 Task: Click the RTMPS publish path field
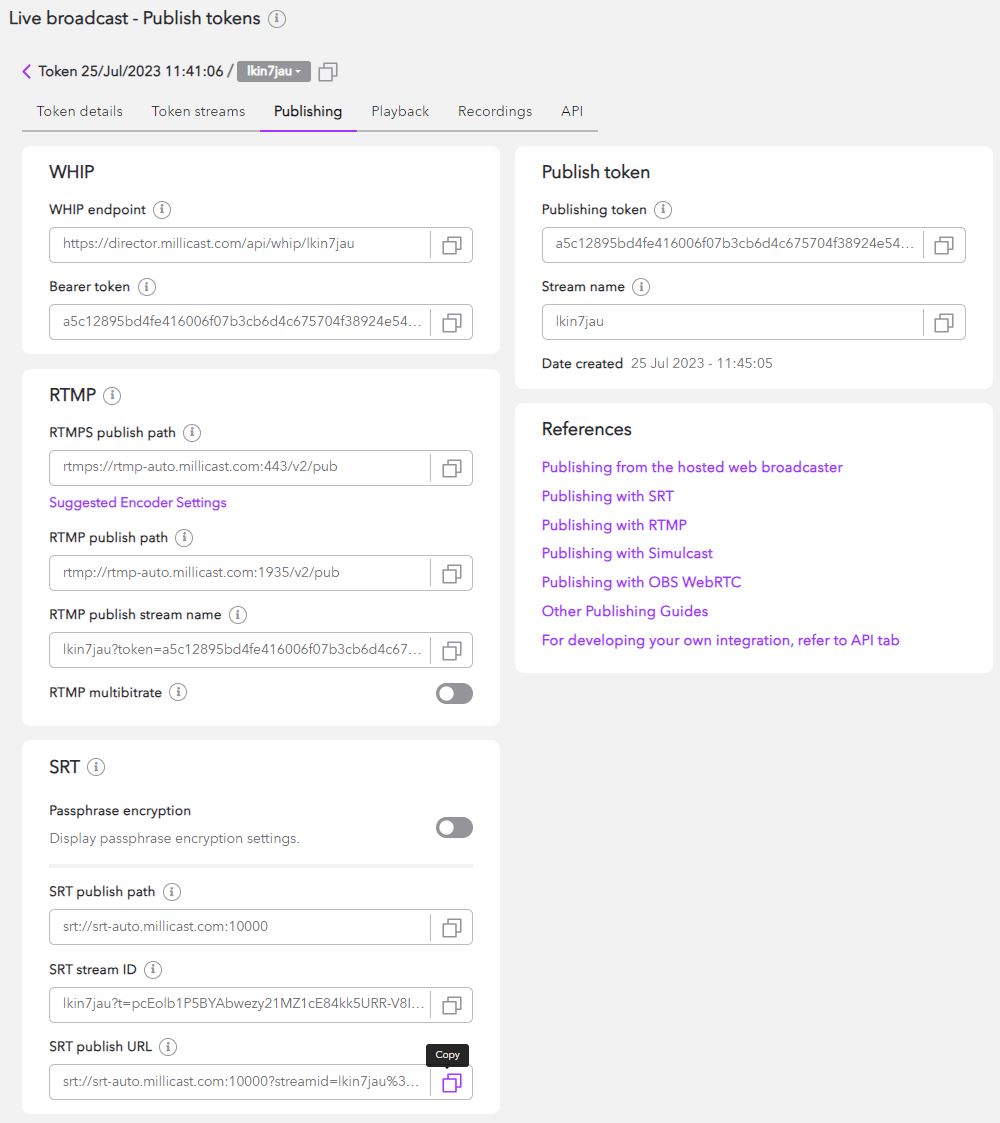pos(240,468)
